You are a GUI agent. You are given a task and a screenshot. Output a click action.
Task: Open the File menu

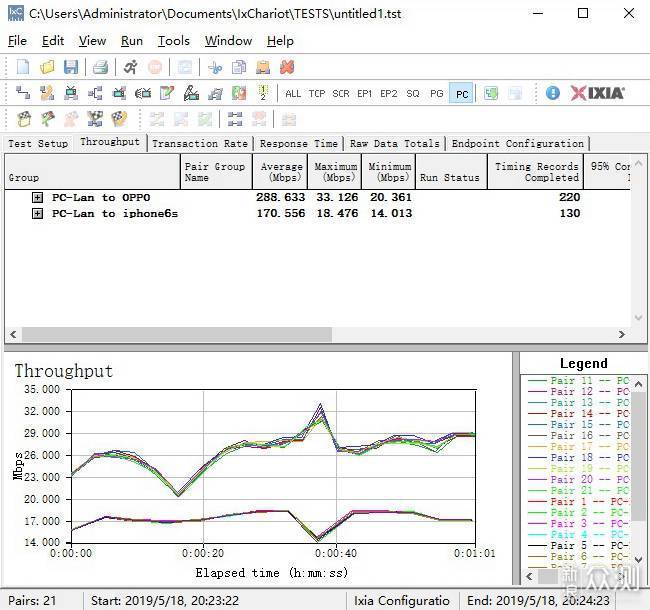click(x=17, y=41)
